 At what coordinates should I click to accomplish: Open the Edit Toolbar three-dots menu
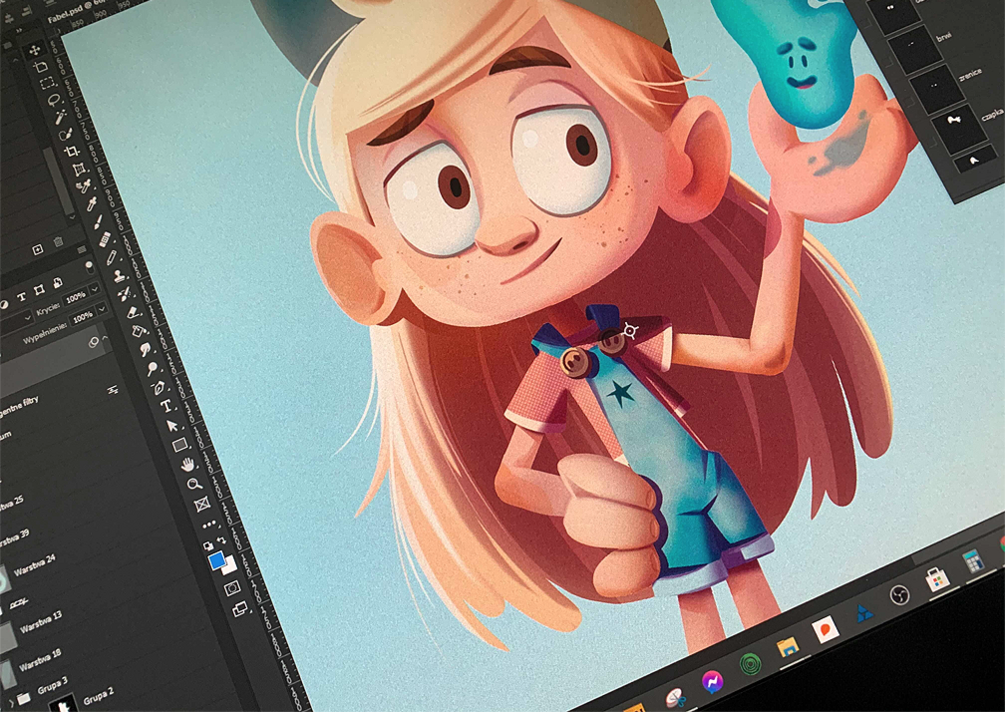(209, 525)
